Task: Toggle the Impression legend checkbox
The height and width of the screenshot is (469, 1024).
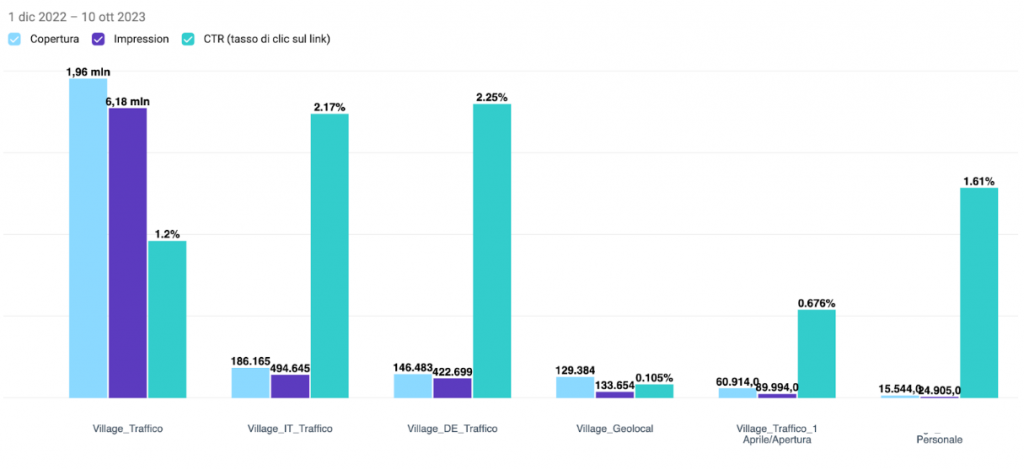Action: coord(99,39)
